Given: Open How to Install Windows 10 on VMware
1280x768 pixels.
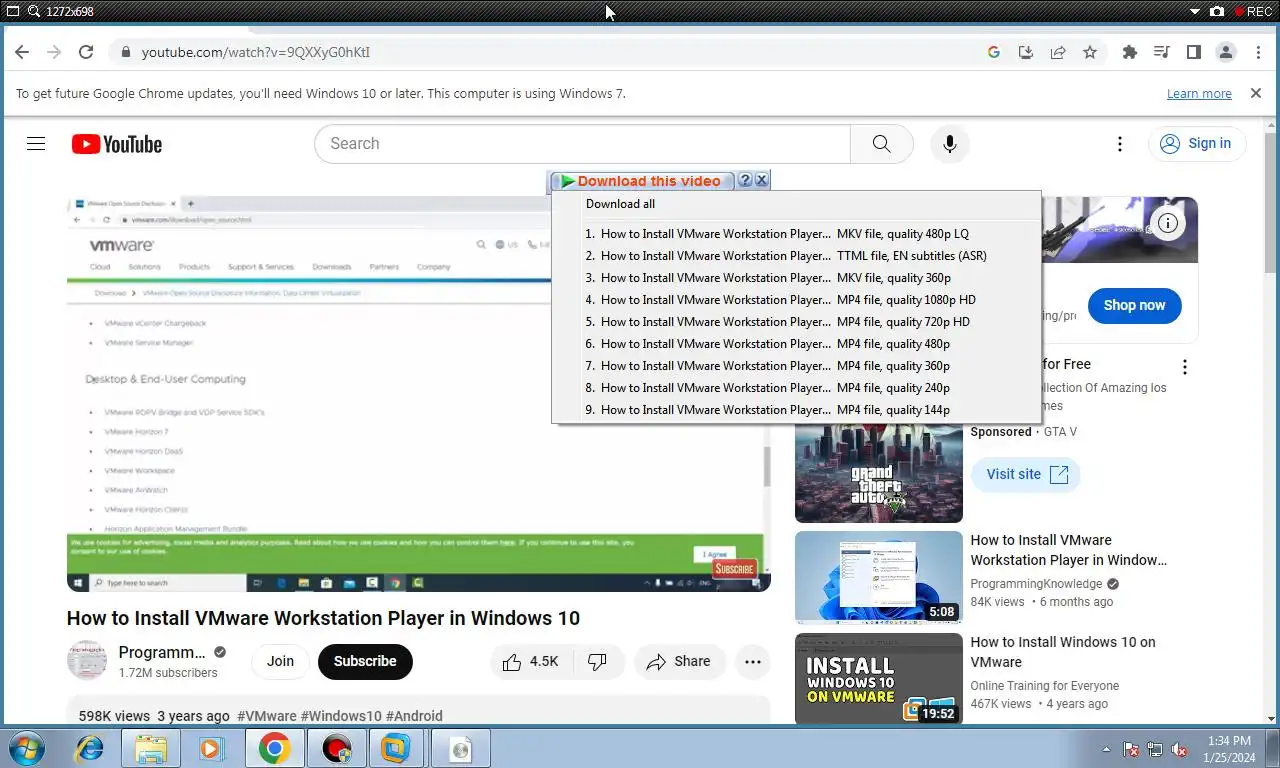Looking at the screenshot, I should [1063, 652].
